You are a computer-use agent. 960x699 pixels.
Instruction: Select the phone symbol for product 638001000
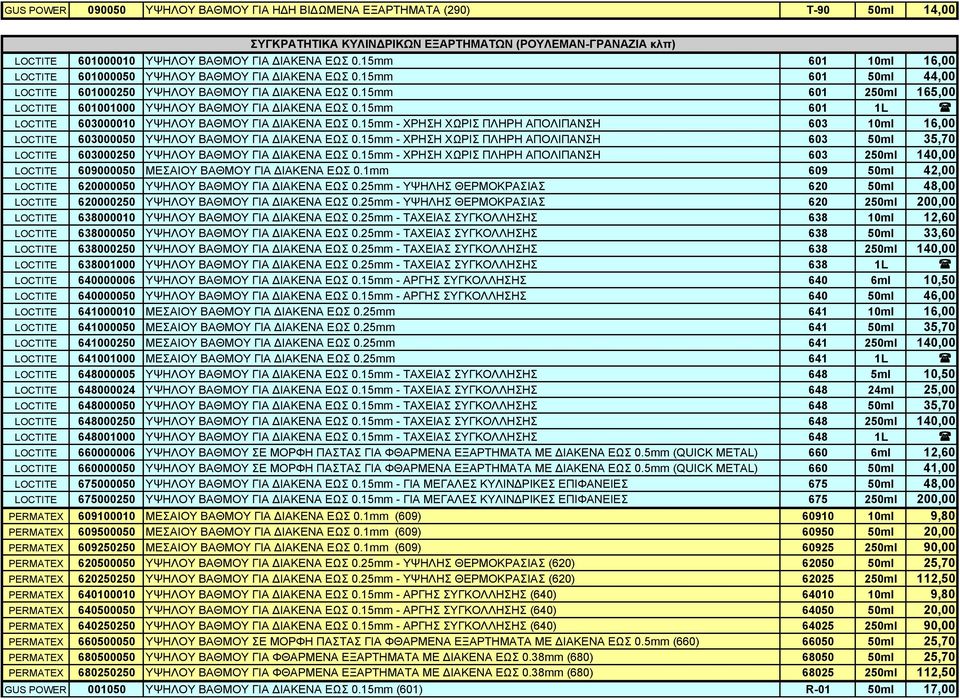[945, 264]
